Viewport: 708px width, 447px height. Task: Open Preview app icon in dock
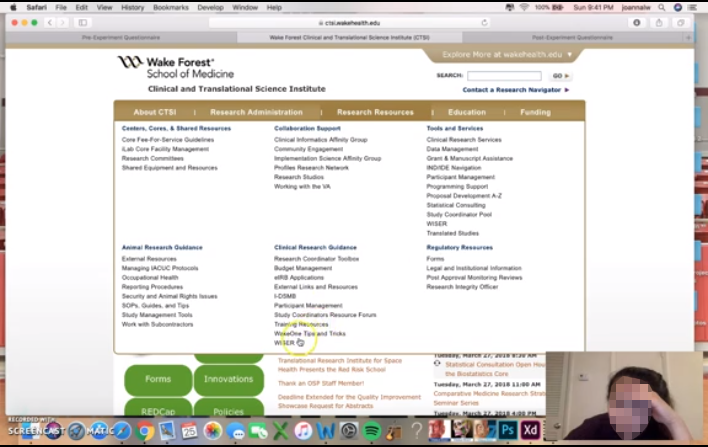tap(167, 431)
